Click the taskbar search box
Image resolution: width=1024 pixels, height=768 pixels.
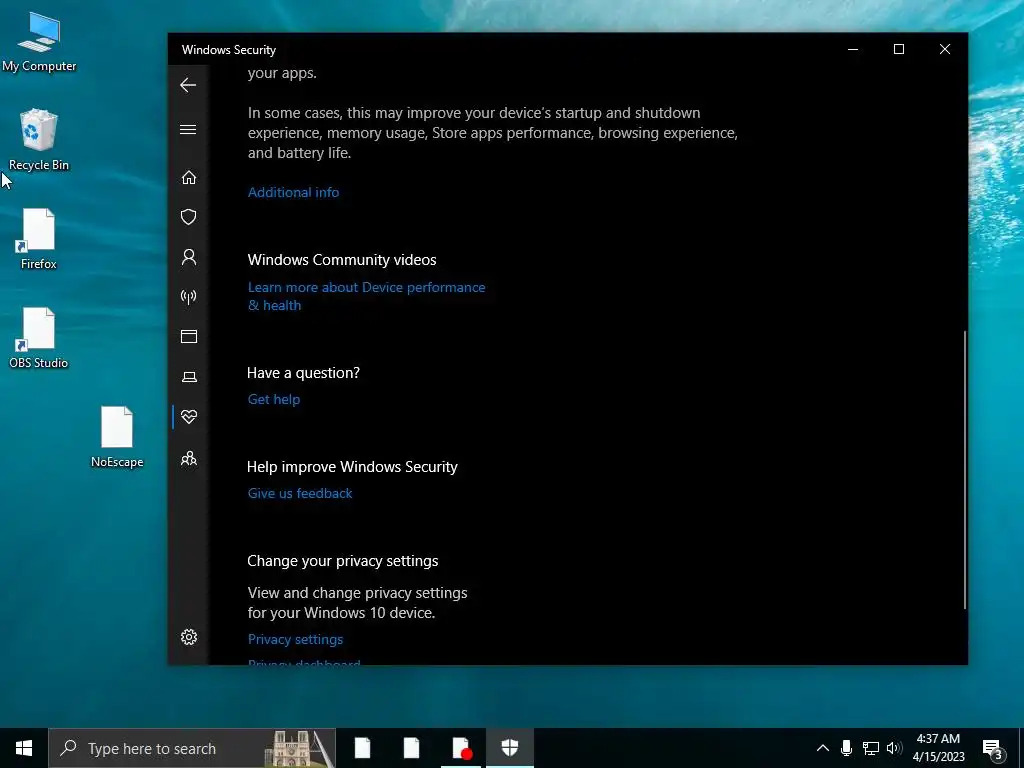(x=192, y=748)
